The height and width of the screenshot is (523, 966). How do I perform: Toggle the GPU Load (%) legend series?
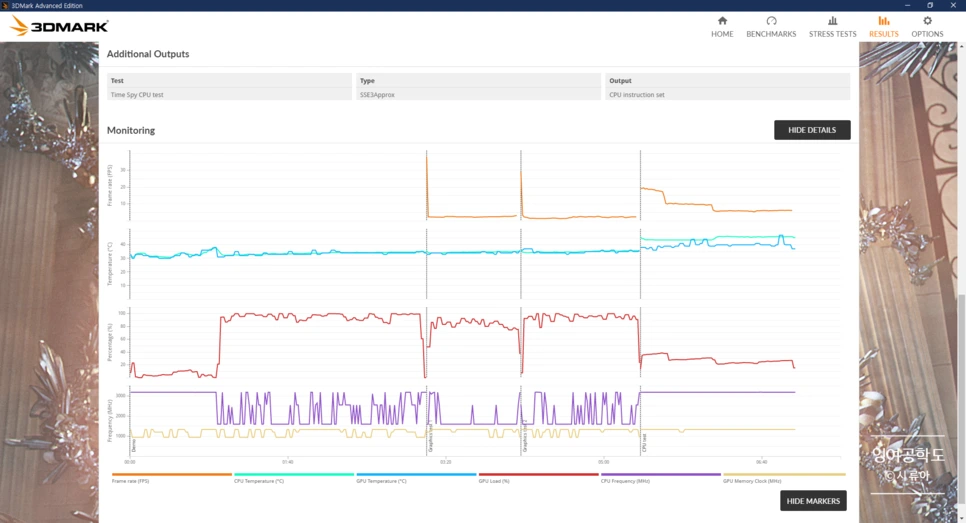[x=538, y=477]
